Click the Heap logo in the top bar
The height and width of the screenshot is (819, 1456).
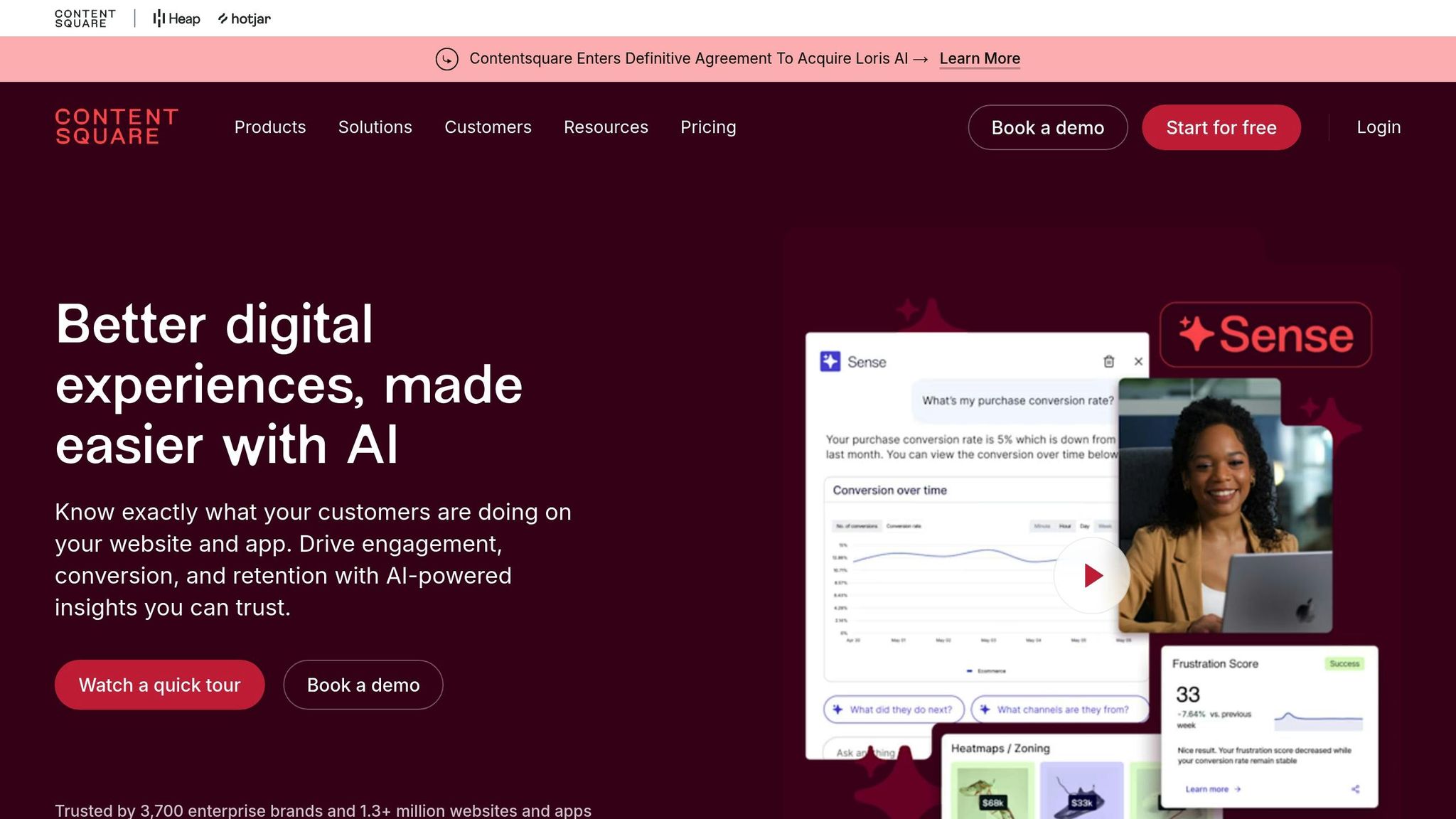(176, 18)
